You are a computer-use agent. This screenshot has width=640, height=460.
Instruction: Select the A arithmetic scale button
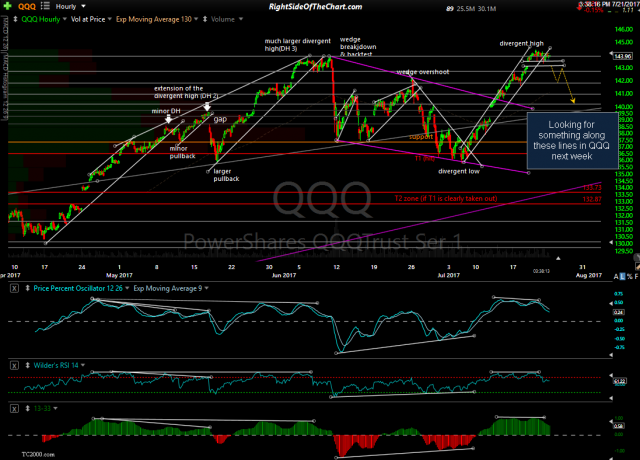(616, 277)
